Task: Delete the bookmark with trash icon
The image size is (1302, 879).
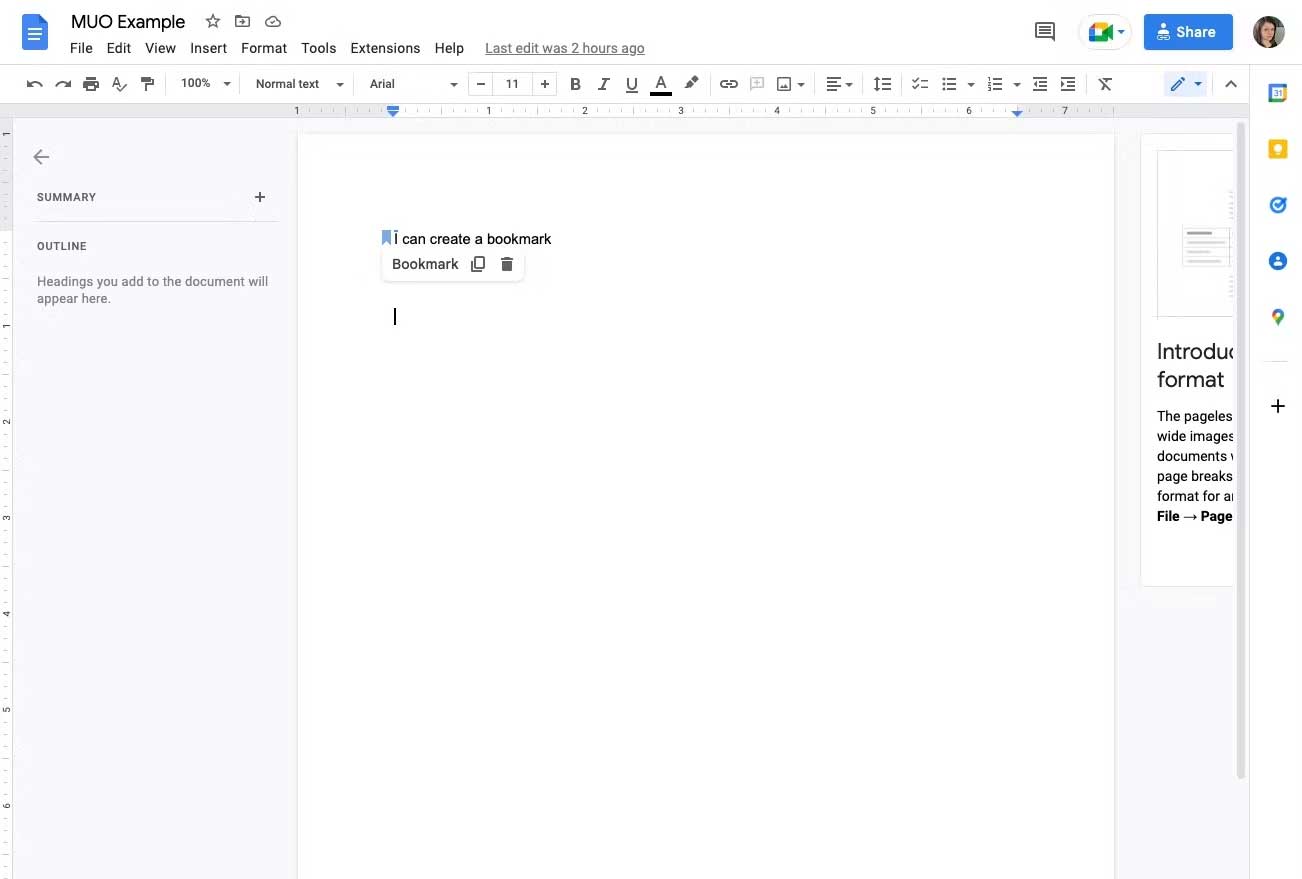Action: click(x=507, y=264)
